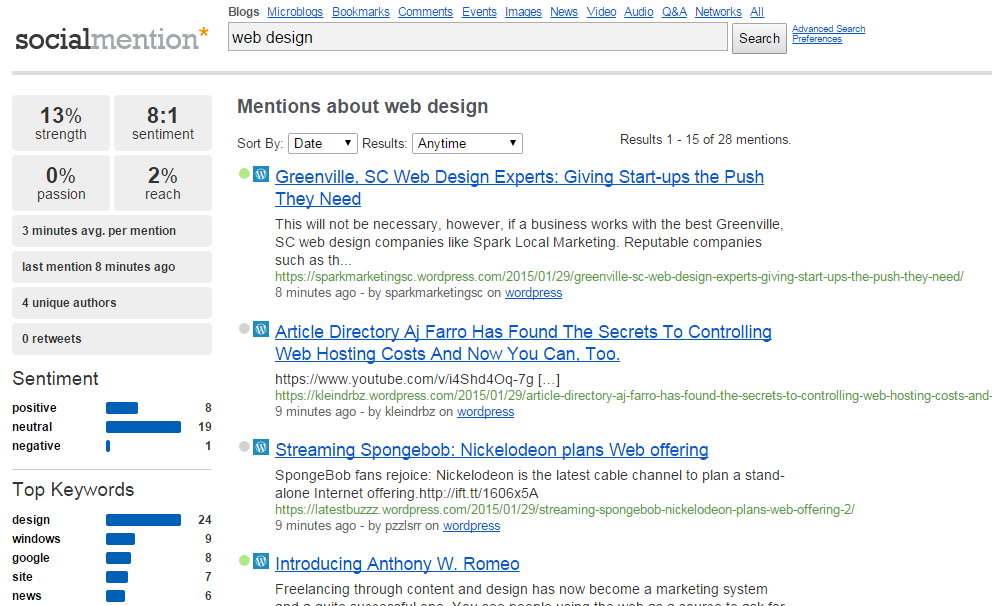This screenshot has height=606, width=992.
Task: Switch to the Events tab
Action: tap(479, 11)
